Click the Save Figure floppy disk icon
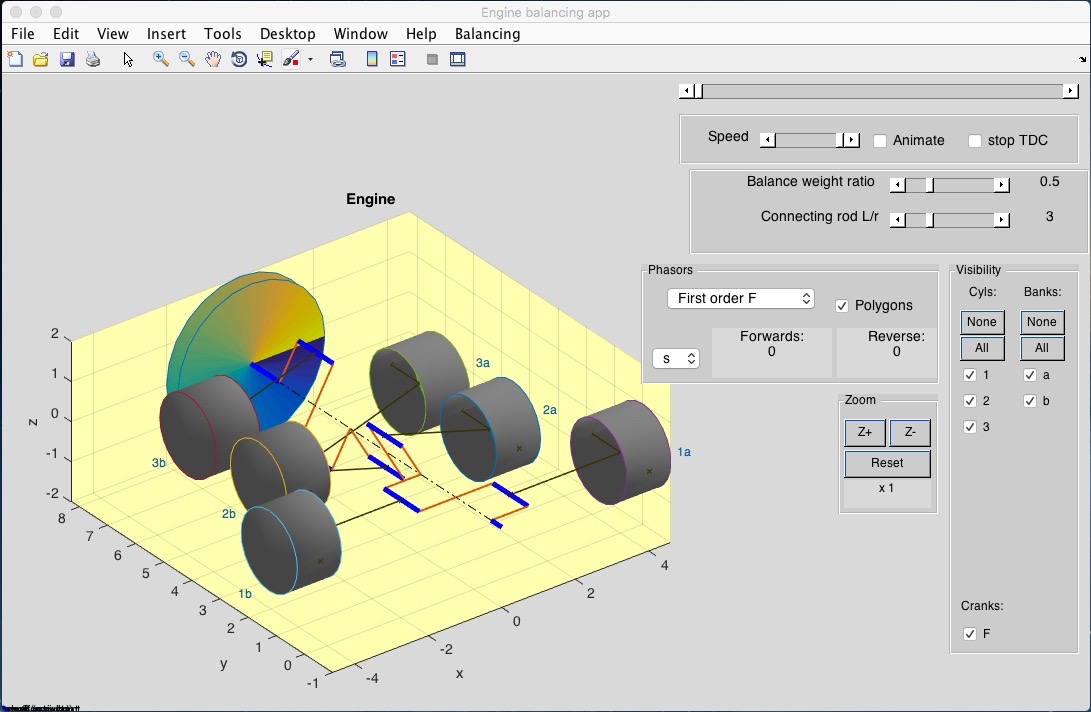This screenshot has width=1091, height=712. (x=67, y=60)
